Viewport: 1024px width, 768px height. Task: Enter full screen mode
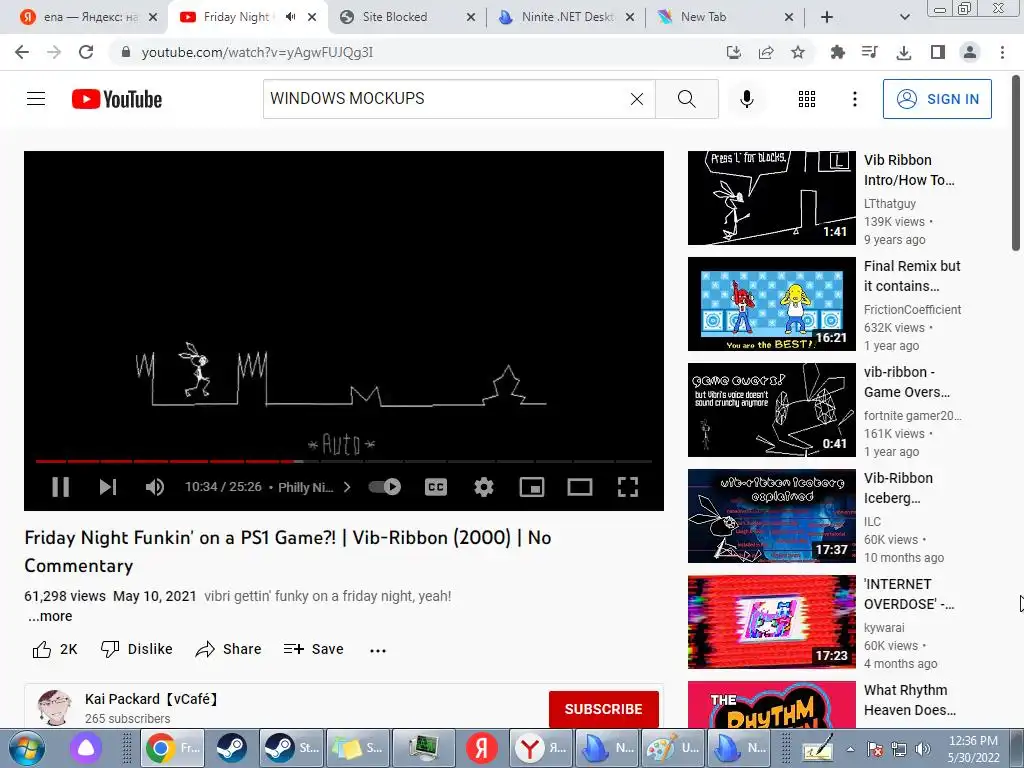(628, 487)
